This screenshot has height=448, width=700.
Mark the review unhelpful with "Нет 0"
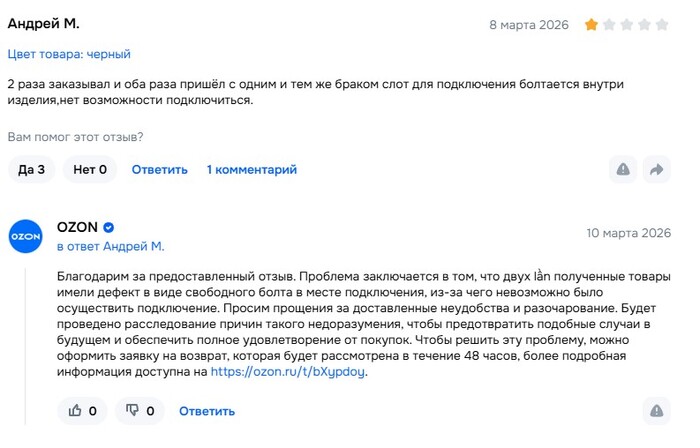pos(90,169)
